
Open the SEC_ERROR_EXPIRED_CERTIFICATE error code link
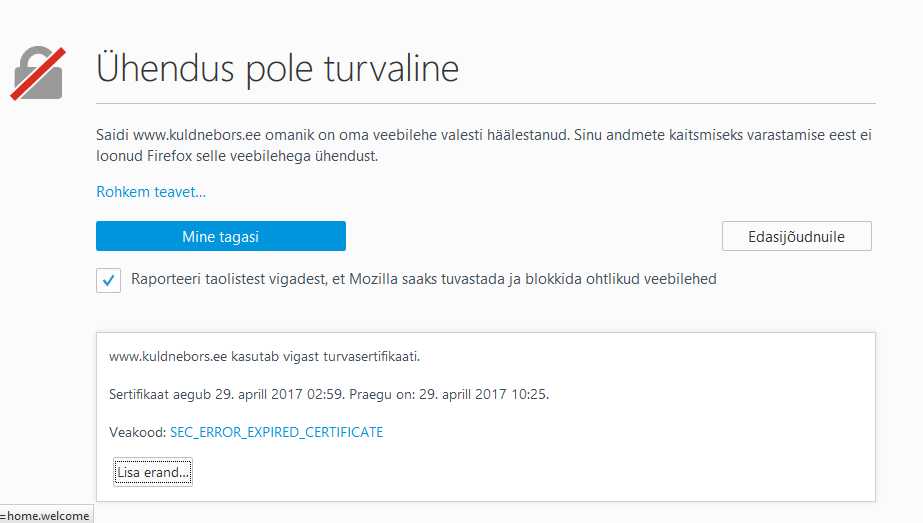(x=277, y=432)
